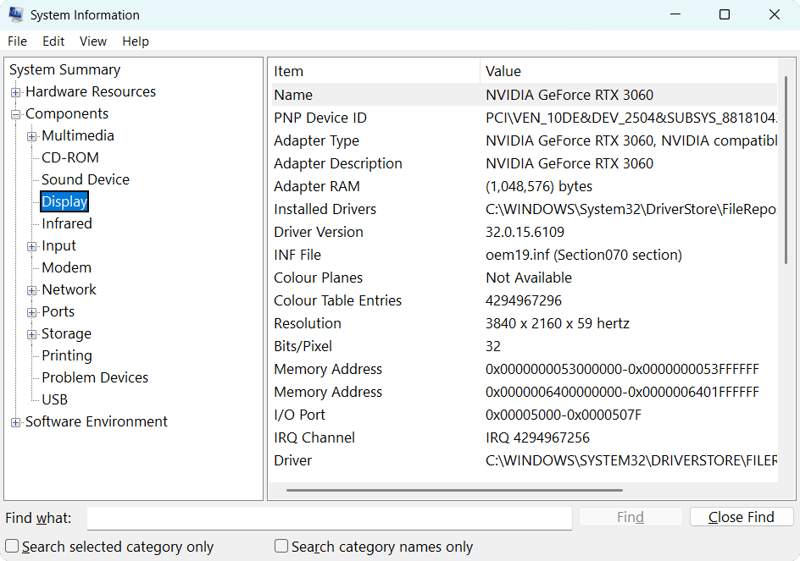Click the value 32.0.15.6109
The image size is (800, 561).
tap(525, 232)
